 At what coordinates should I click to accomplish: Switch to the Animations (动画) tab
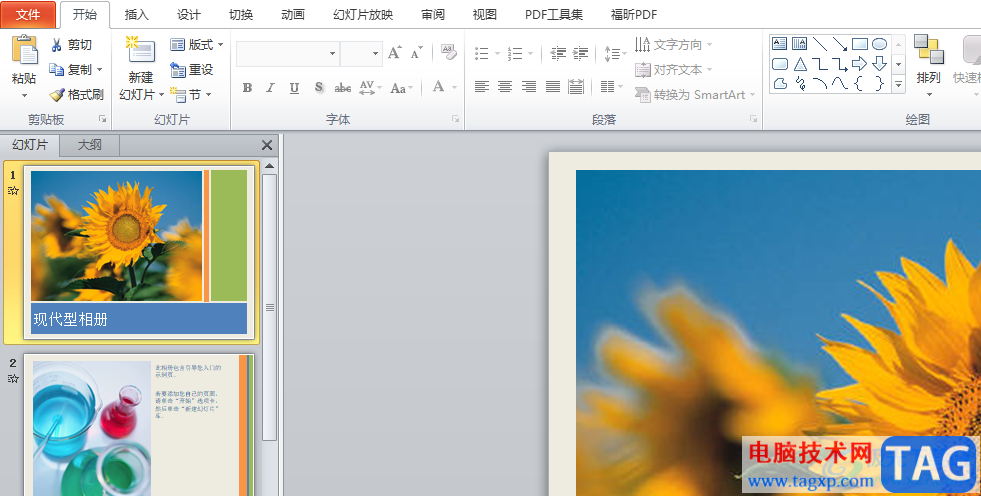coord(292,14)
